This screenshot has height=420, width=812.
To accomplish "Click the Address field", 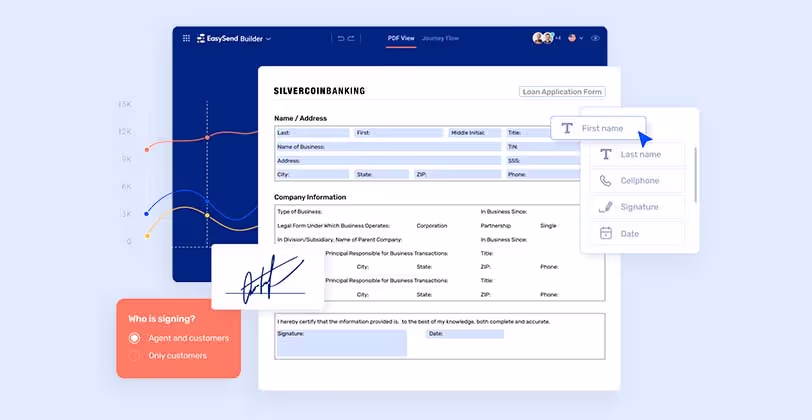I will tap(388, 161).
